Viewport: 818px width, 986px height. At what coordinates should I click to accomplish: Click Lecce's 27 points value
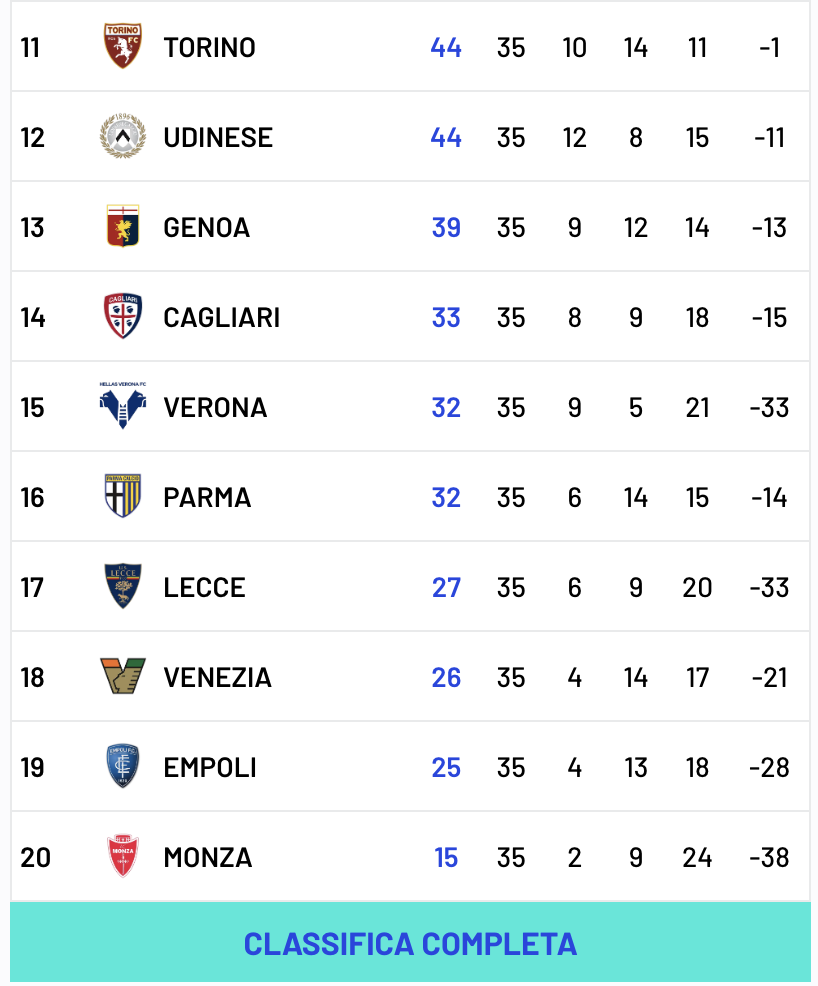click(446, 587)
